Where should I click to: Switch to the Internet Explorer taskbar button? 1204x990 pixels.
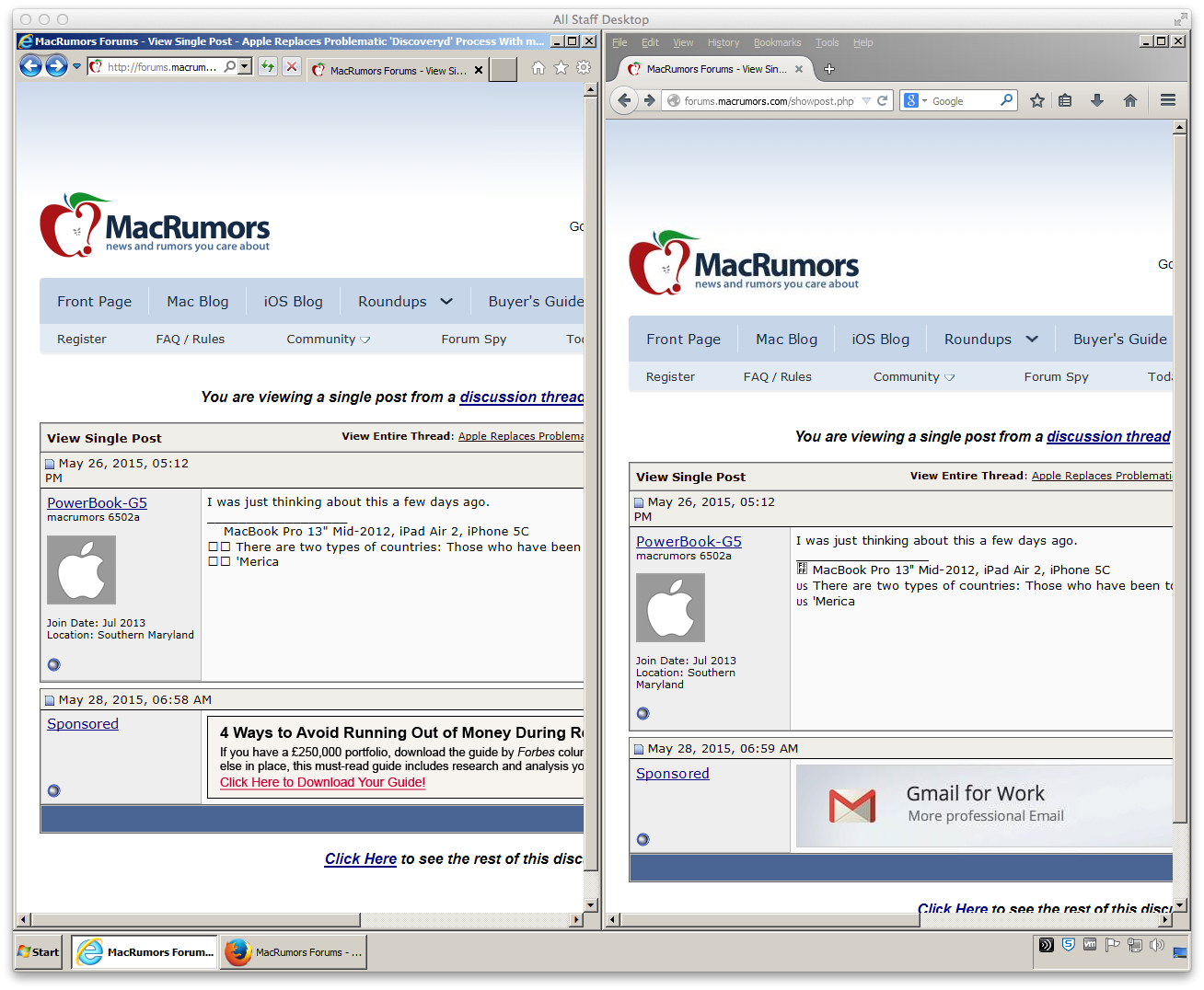pyautogui.click(x=144, y=952)
